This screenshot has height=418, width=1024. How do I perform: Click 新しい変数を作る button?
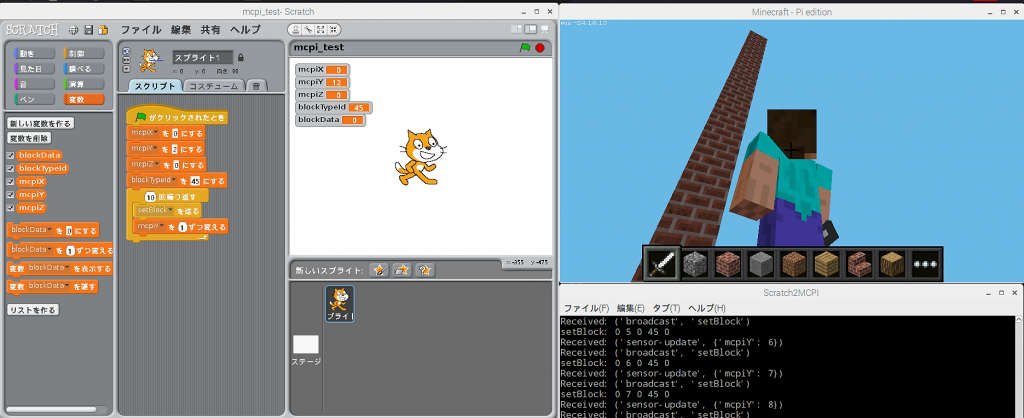(x=40, y=123)
